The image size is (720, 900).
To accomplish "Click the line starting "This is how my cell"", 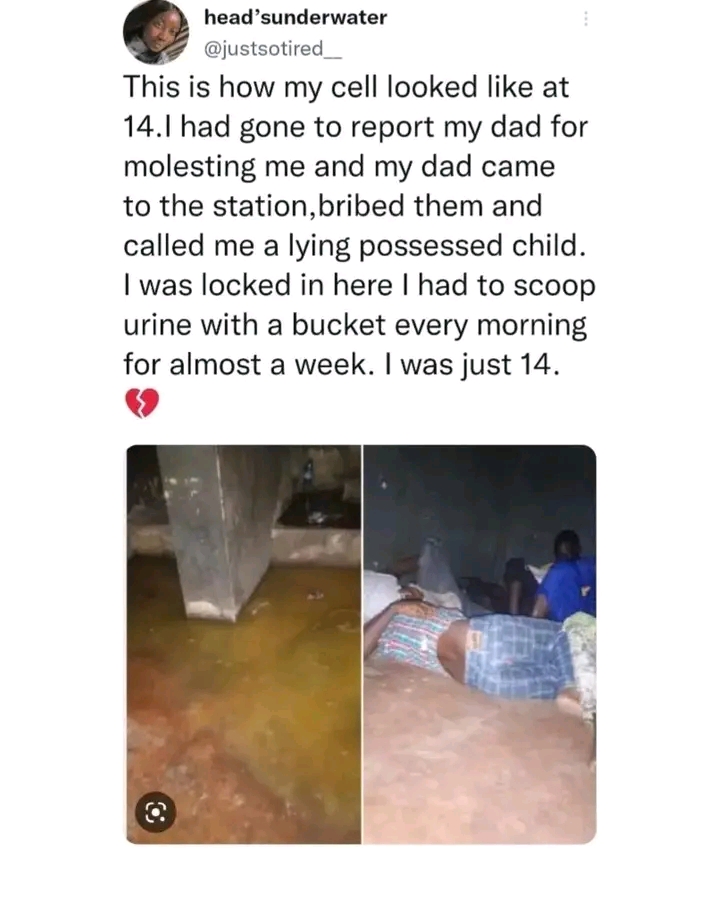I will 346,87.
